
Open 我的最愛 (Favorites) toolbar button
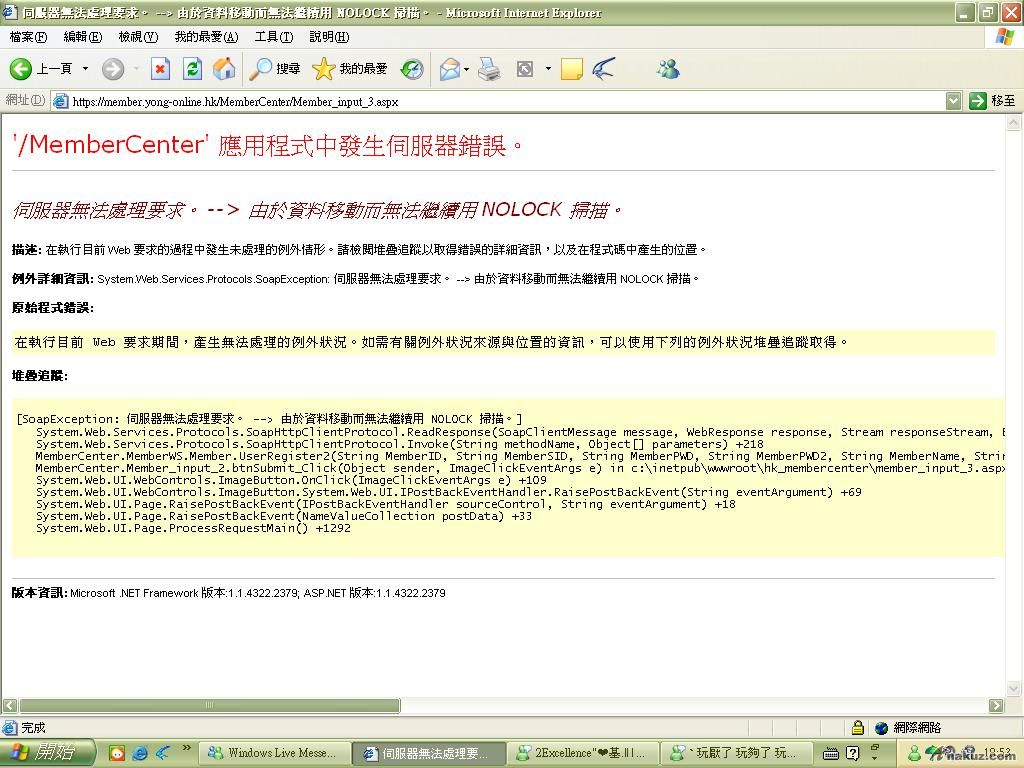pyautogui.click(x=350, y=69)
